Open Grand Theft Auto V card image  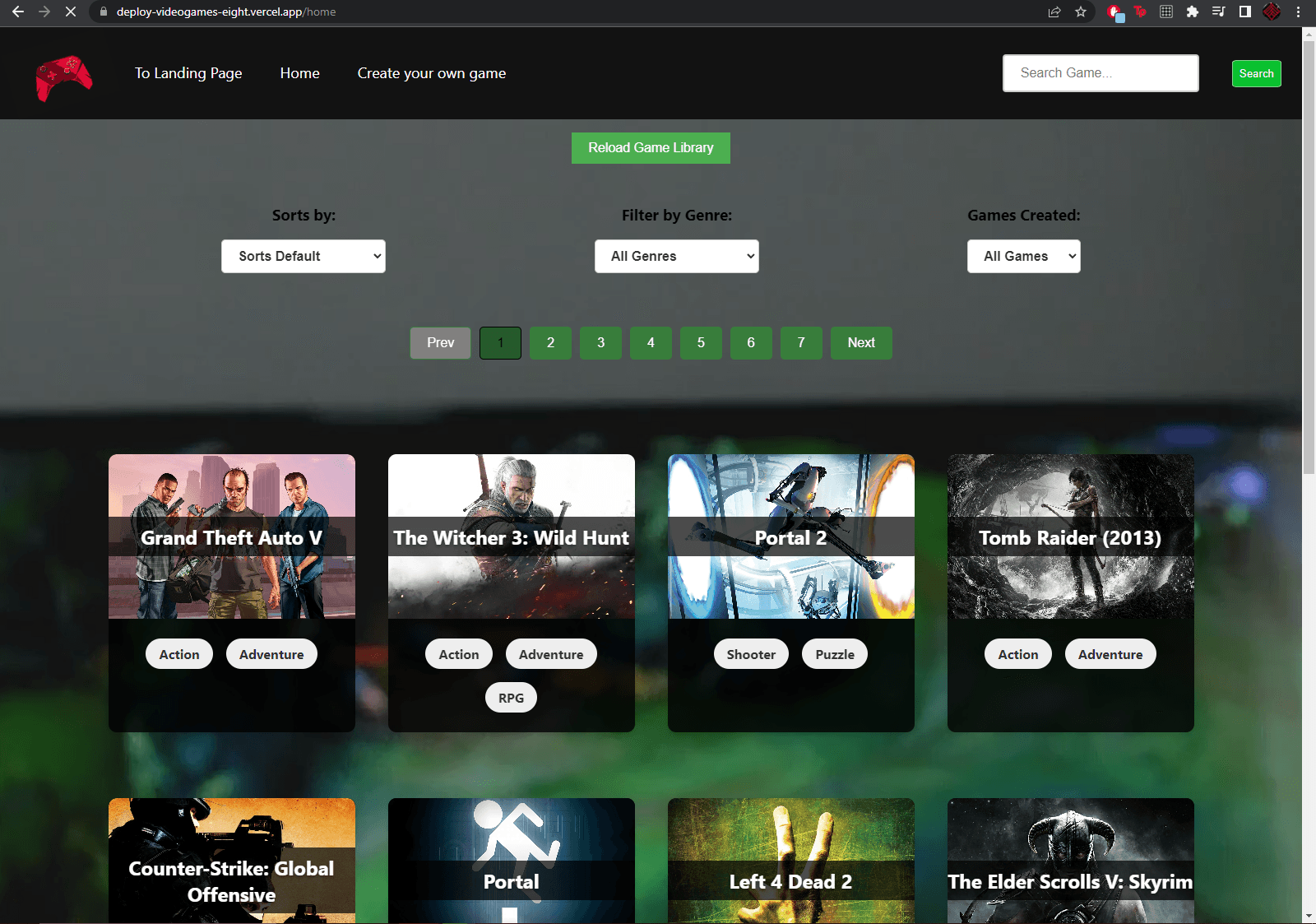pos(232,536)
